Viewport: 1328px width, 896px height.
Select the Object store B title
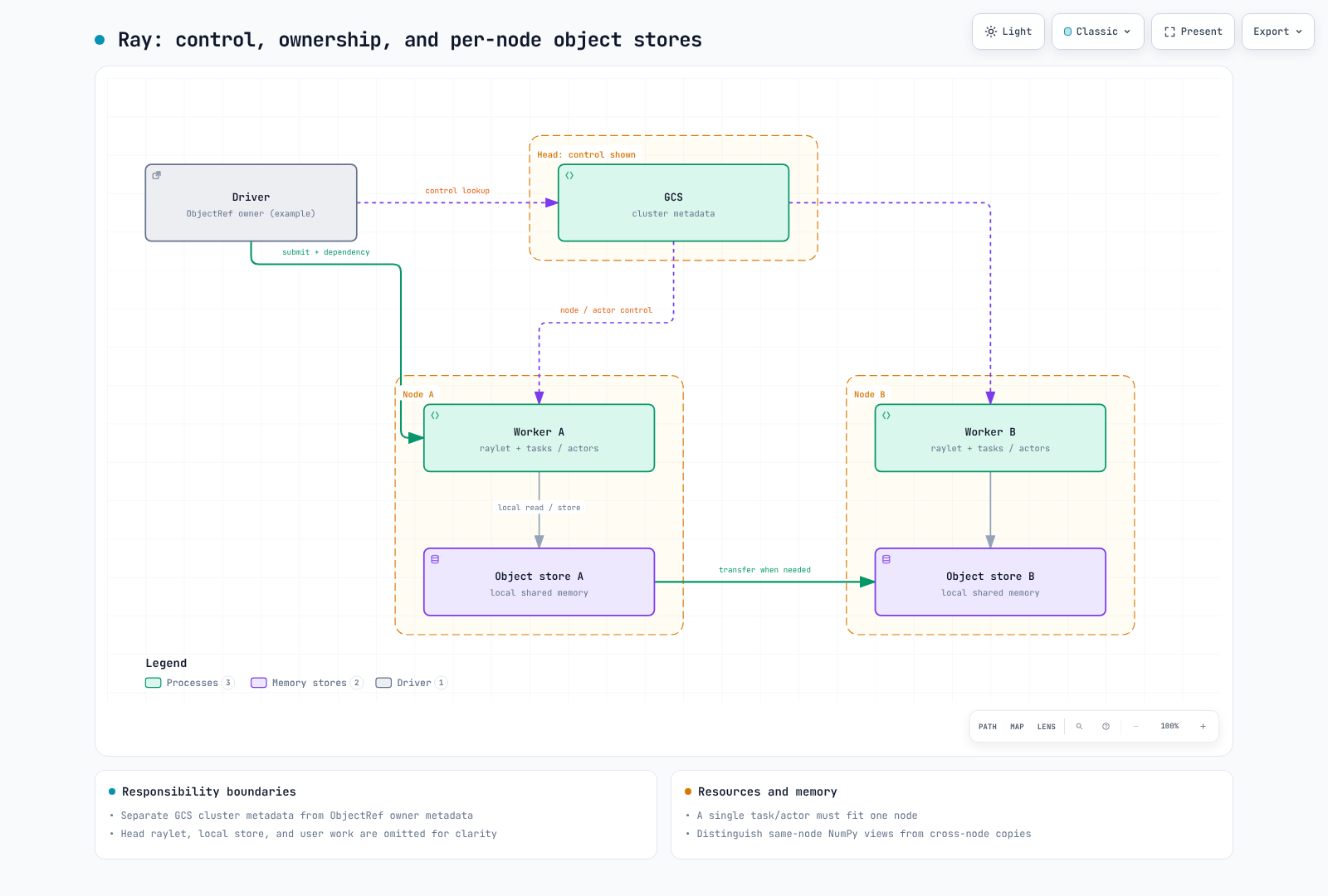[990, 577]
